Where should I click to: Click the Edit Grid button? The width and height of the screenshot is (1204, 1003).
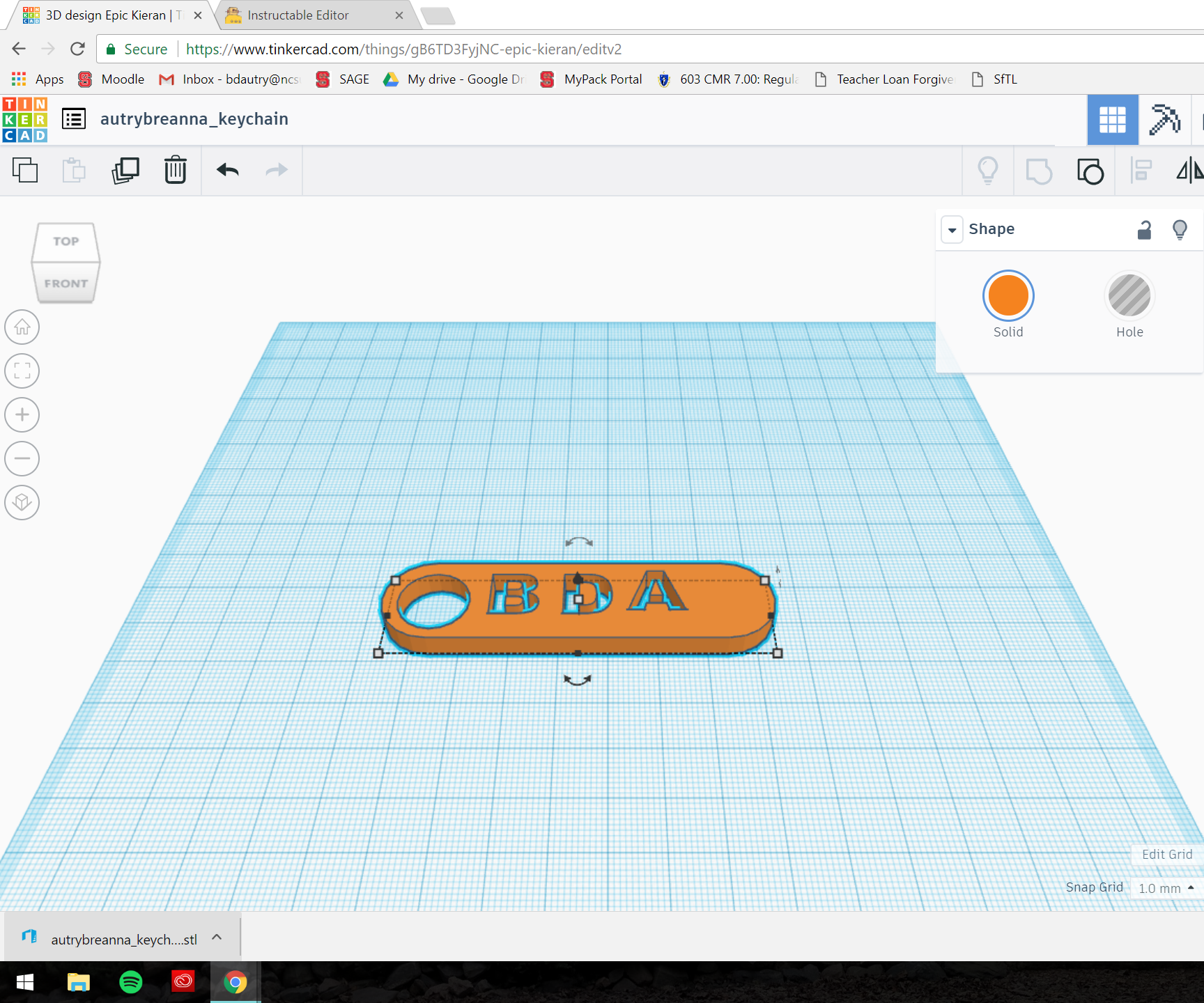click(1167, 855)
